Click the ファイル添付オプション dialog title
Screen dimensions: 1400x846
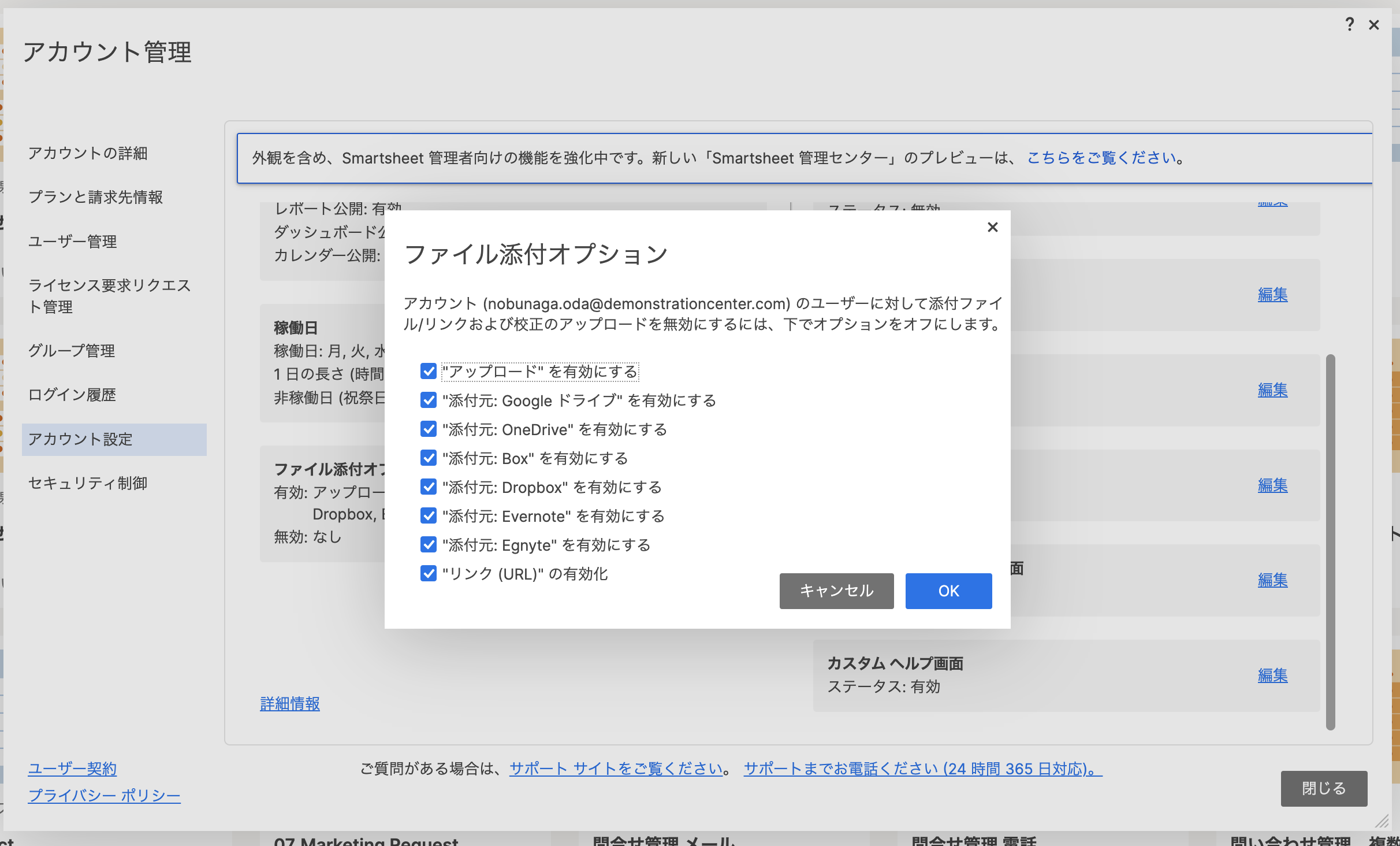coord(536,254)
